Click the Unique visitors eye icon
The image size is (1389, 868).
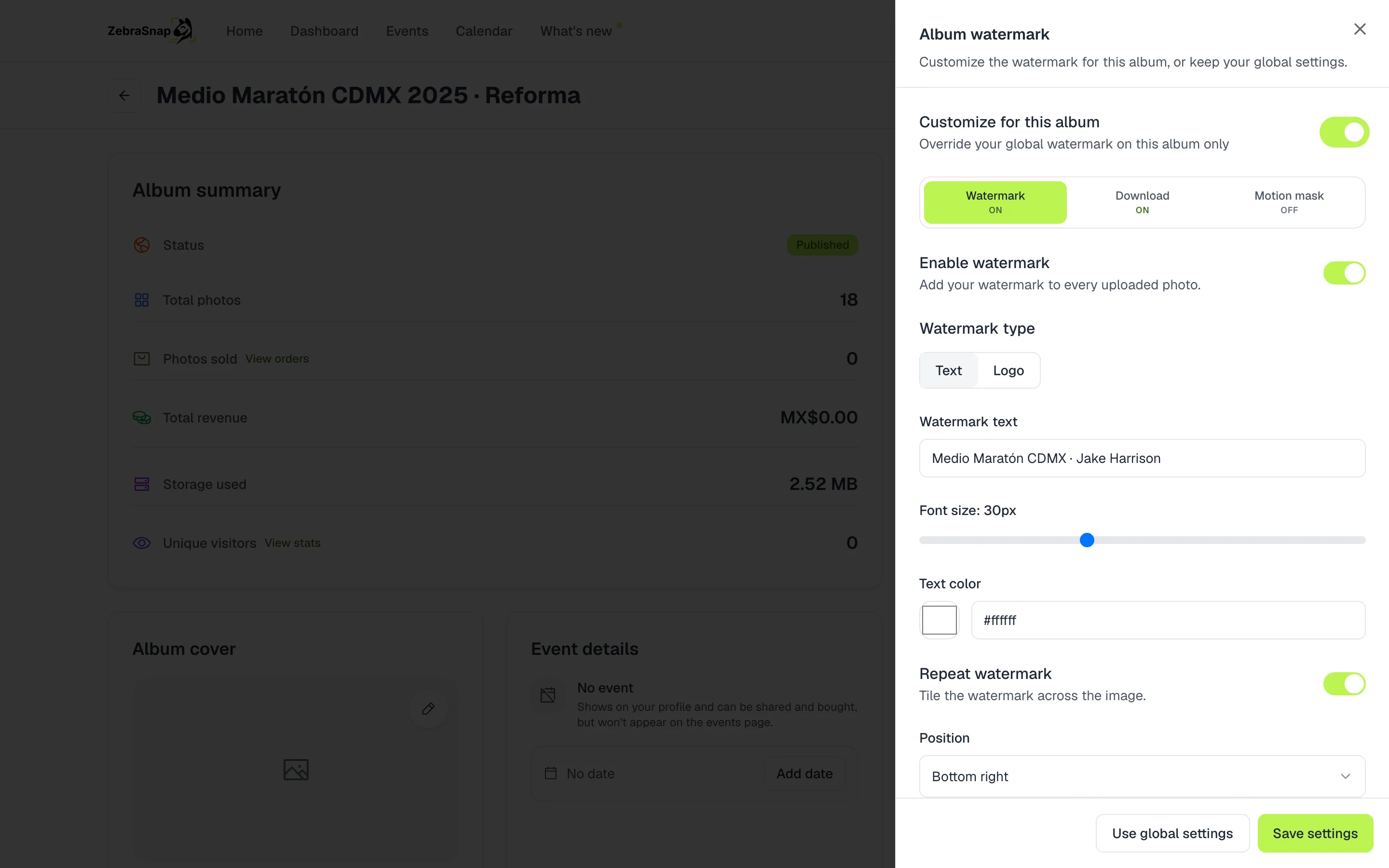click(x=142, y=543)
